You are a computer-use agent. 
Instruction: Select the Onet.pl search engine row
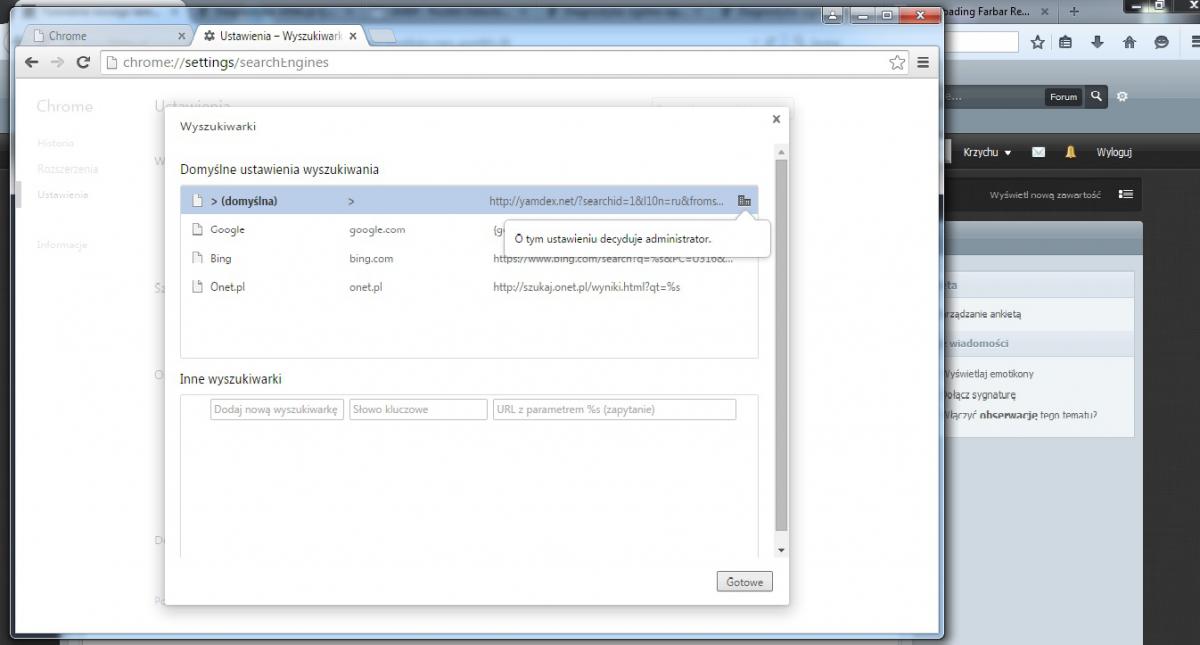coord(469,287)
